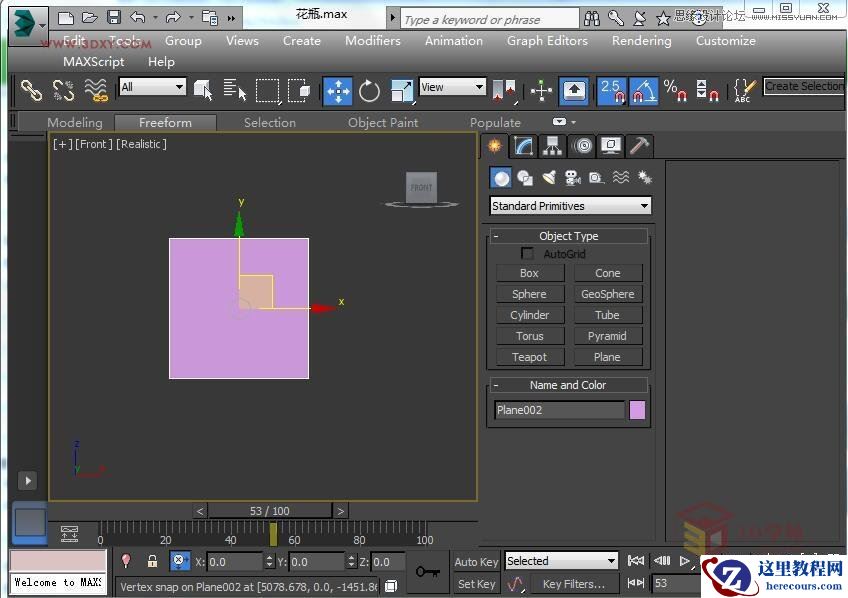Select the Move transform tool
Image resolution: width=848 pixels, height=598 pixels.
338,91
